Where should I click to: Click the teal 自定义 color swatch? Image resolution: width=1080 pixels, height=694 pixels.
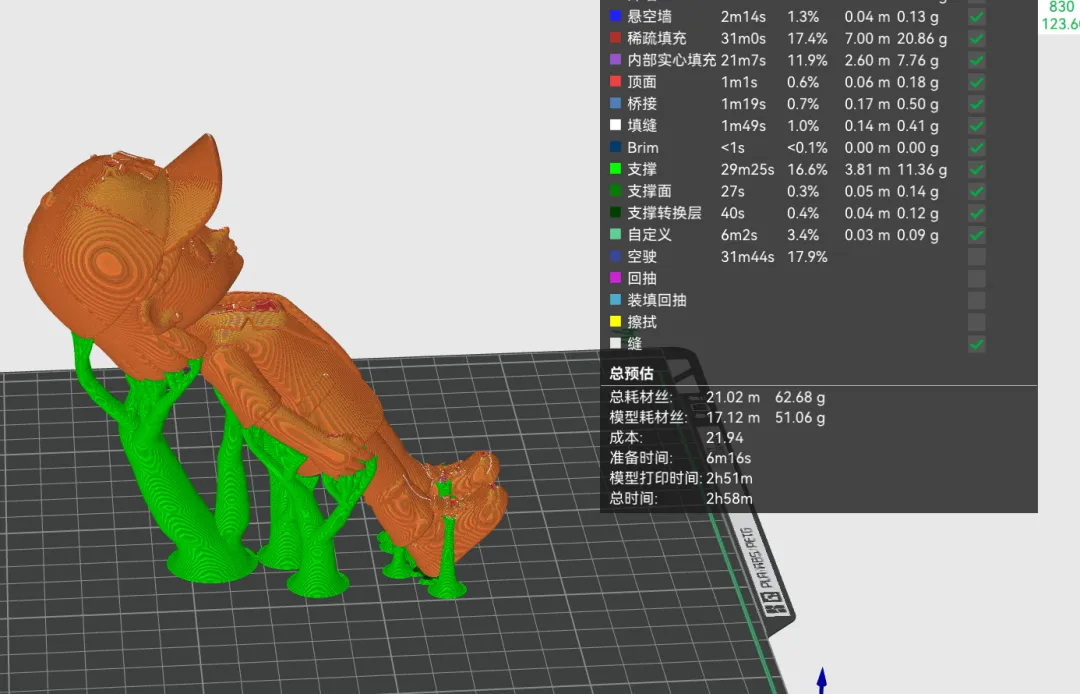coord(615,234)
